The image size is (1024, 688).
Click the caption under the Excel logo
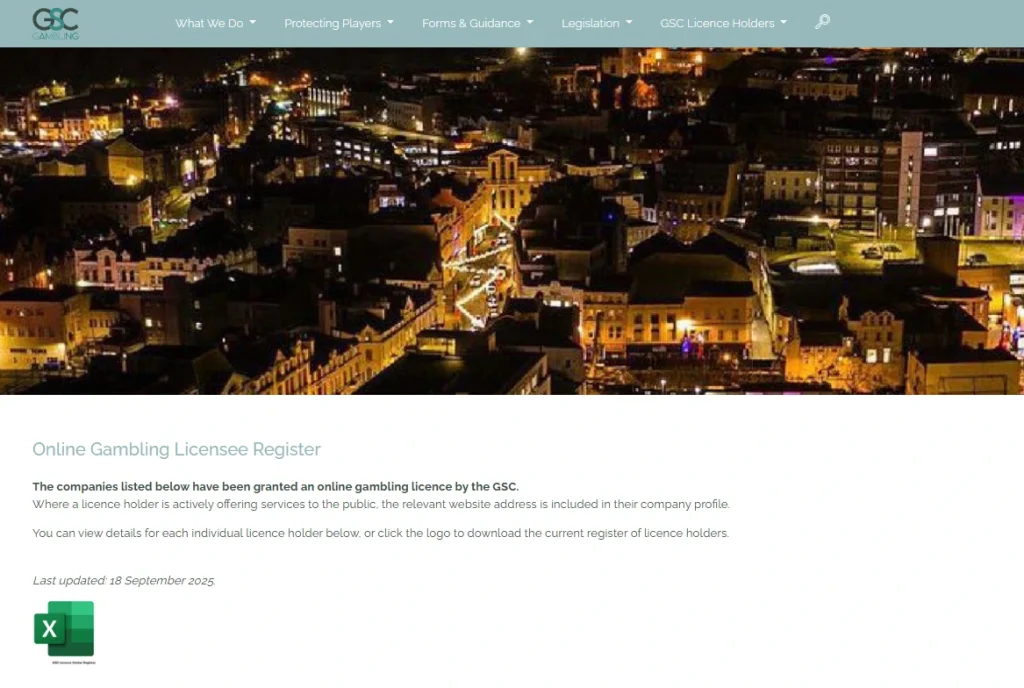coord(74,662)
